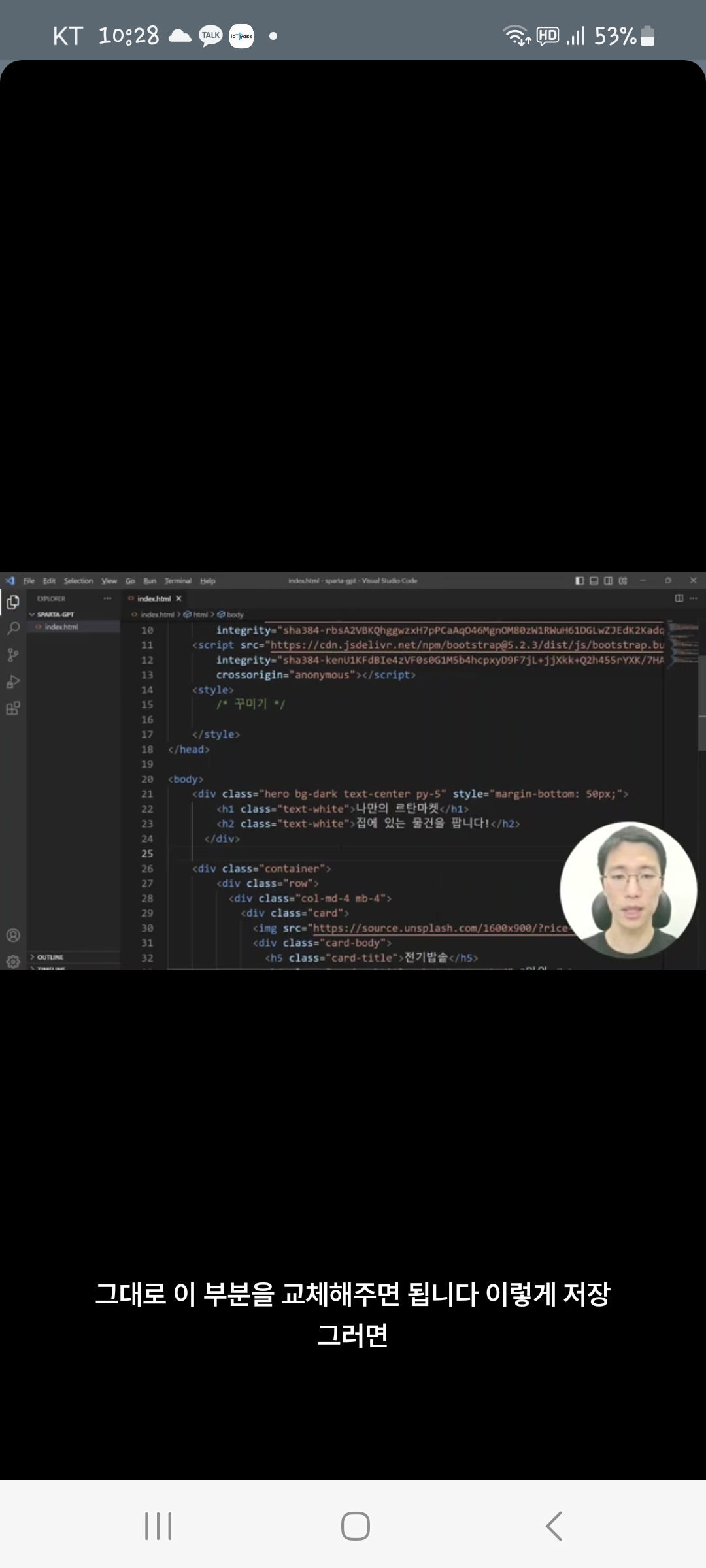Open the Accounts icon in activity bar

tap(12, 935)
